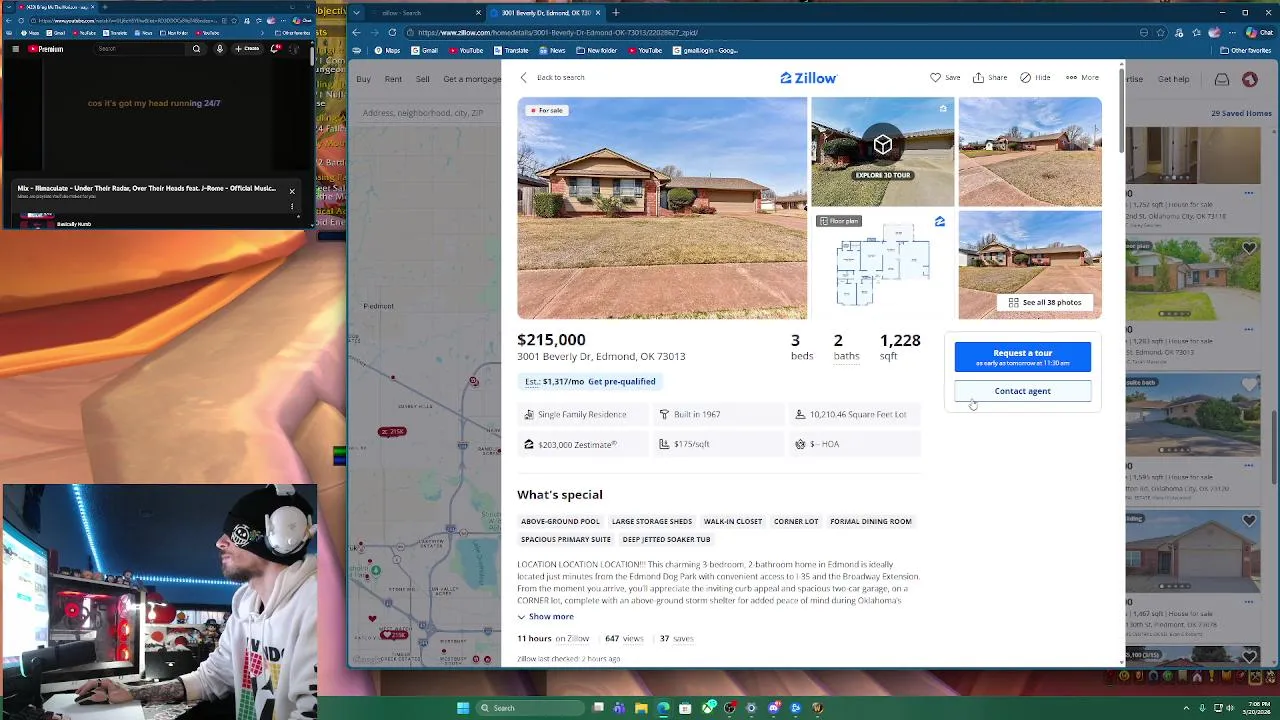Open YouTube notifications bell

click(276, 48)
